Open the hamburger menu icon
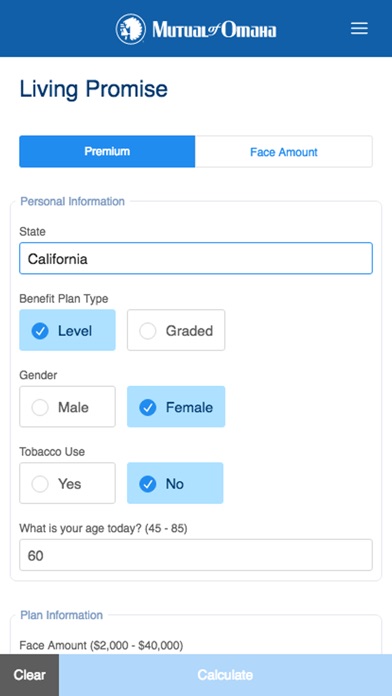Screen dimensions: 392x696 pyautogui.click(x=359, y=29)
